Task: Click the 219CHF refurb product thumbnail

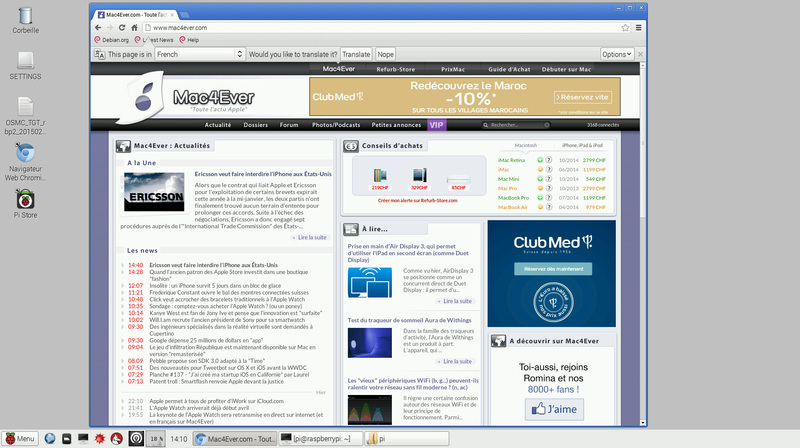Action: coord(380,177)
